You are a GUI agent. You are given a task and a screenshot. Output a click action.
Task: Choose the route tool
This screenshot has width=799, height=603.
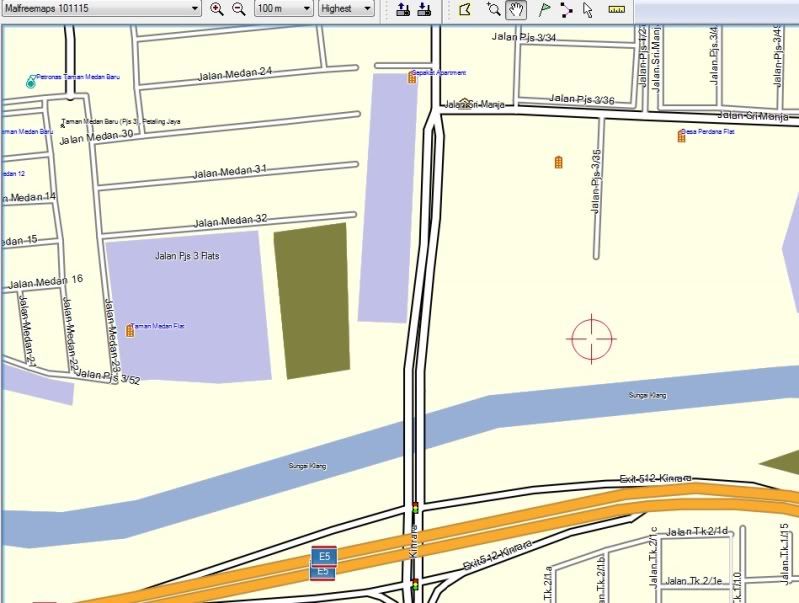pyautogui.click(x=566, y=9)
